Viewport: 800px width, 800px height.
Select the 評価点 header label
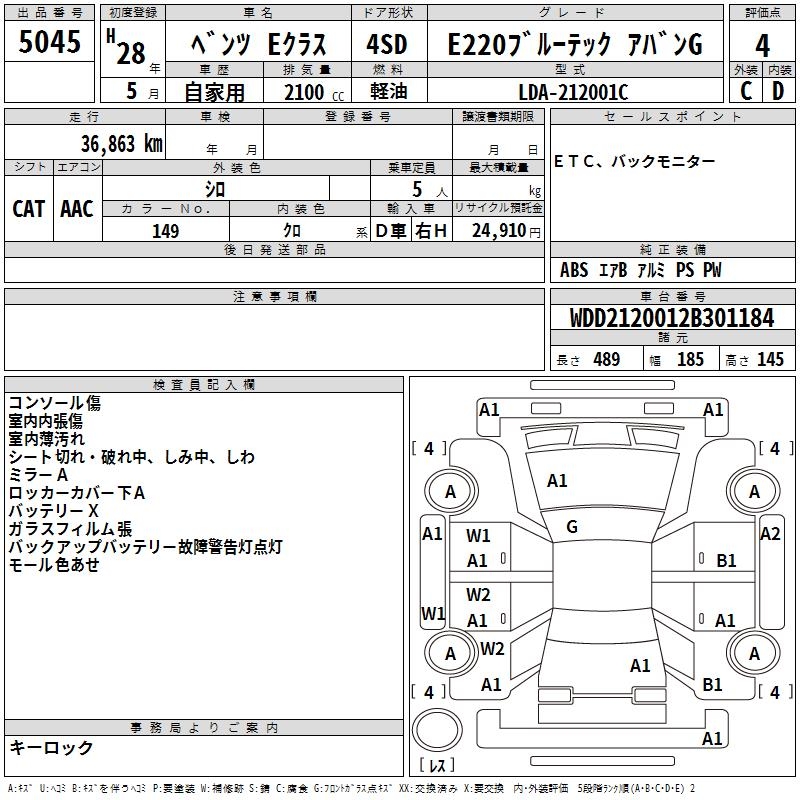pos(762,12)
